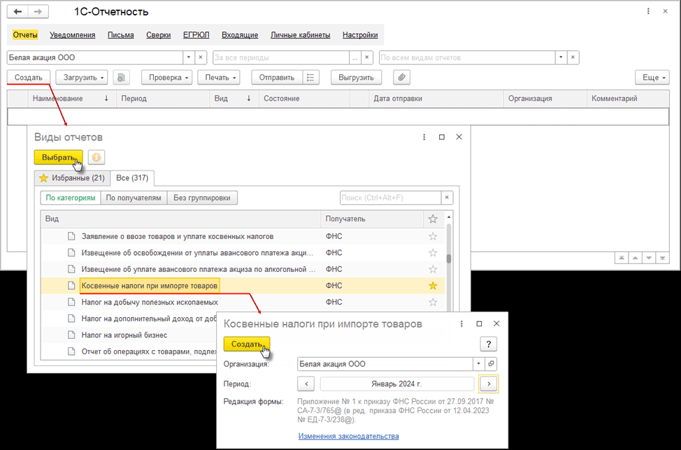Click the info icon next to Выбрать
The height and width of the screenshot is (450, 681).
pos(97,157)
